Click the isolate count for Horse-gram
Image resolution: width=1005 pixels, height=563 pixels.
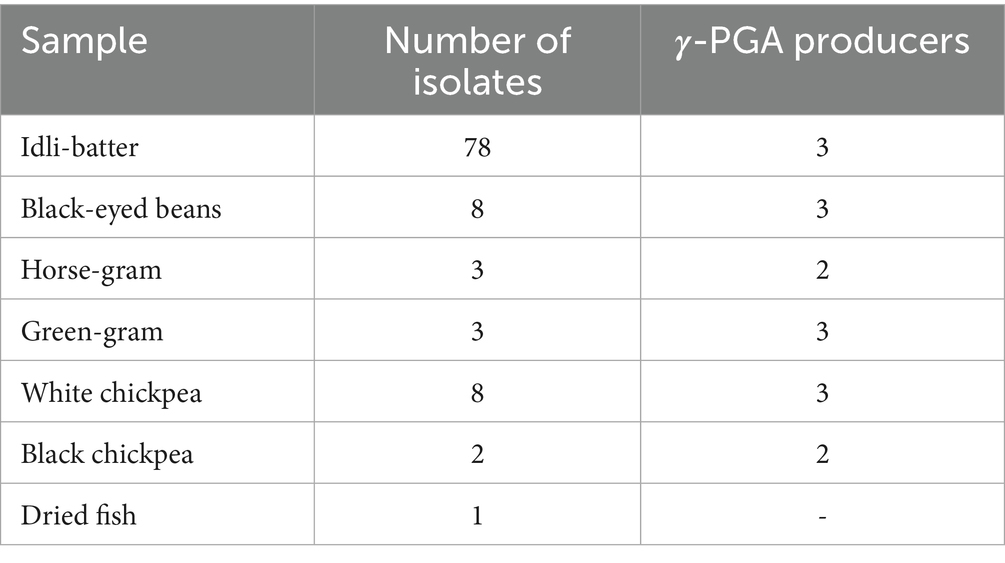(477, 270)
